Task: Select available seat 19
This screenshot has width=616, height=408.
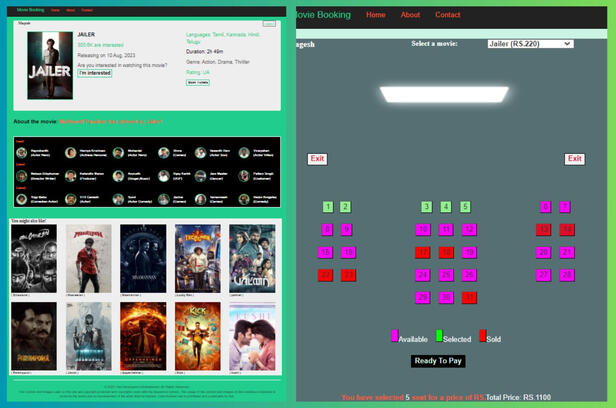Action: pyautogui.click(x=469, y=252)
